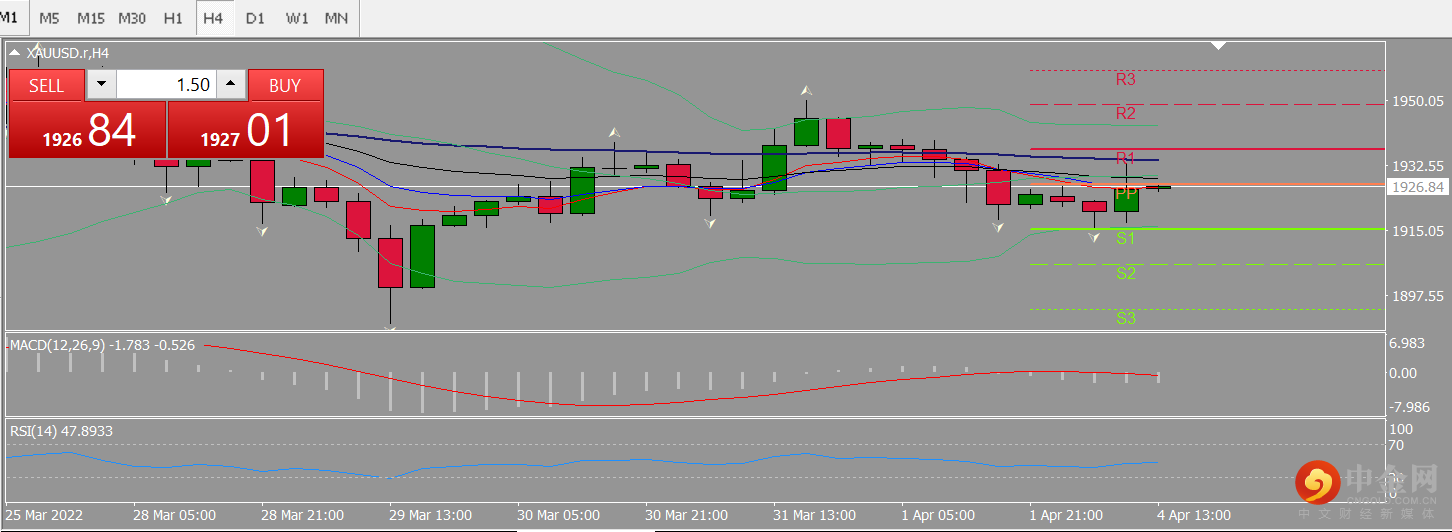Click the 28 Mar 21:00 time axis label
1452x532 pixels.
pos(302,515)
